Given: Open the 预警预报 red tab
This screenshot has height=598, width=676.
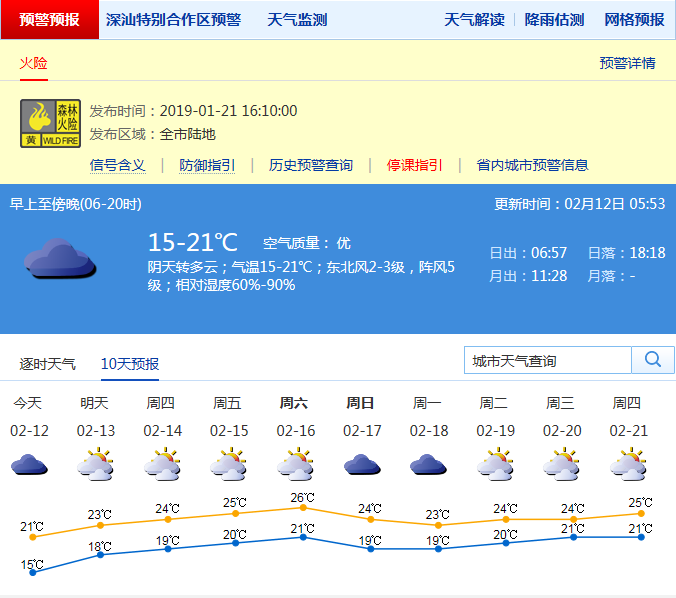Looking at the screenshot, I should pyautogui.click(x=49, y=19).
